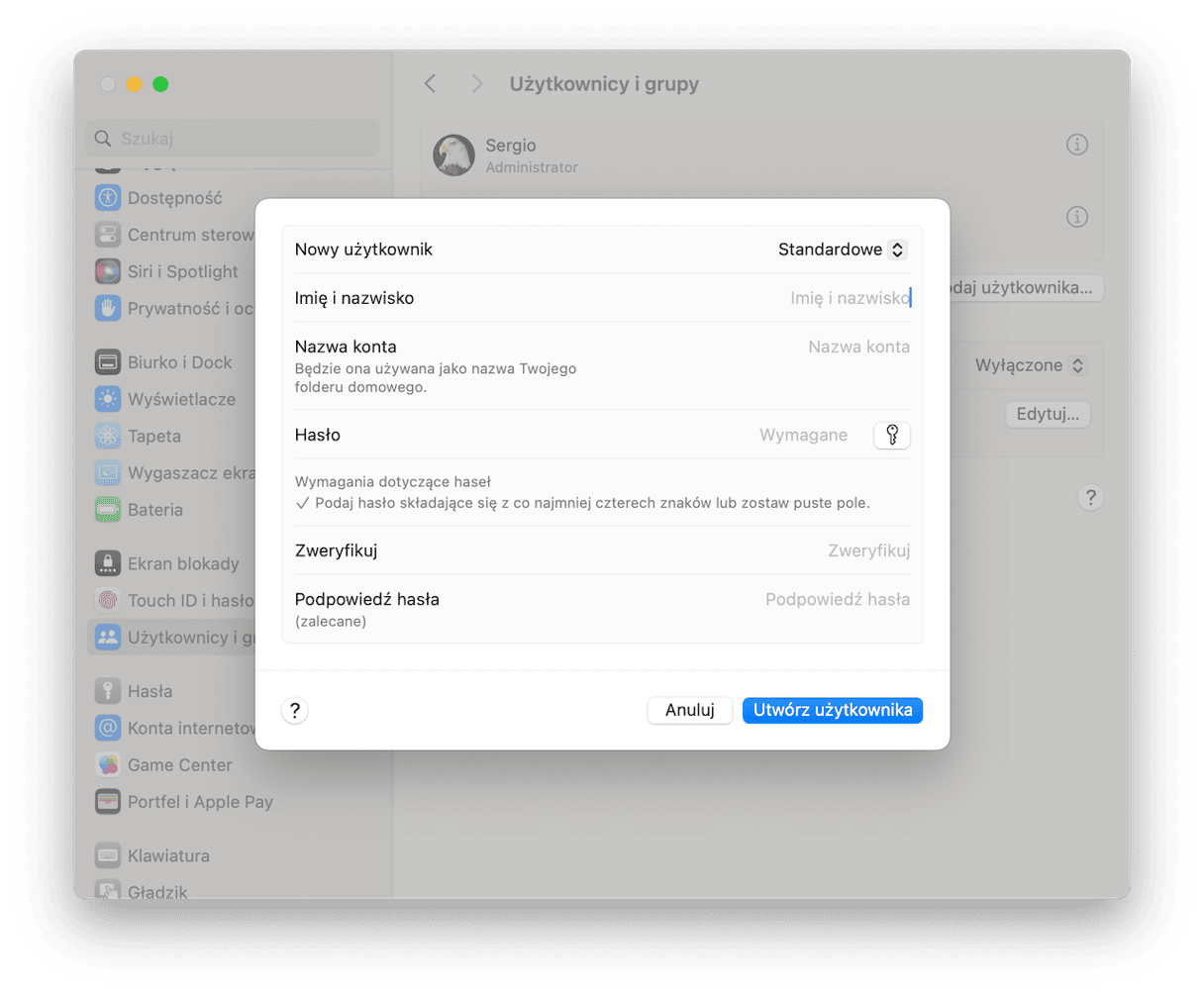The height and width of the screenshot is (996, 1204).
Task: Open the Wyłączone dropdown
Action: (1030, 365)
